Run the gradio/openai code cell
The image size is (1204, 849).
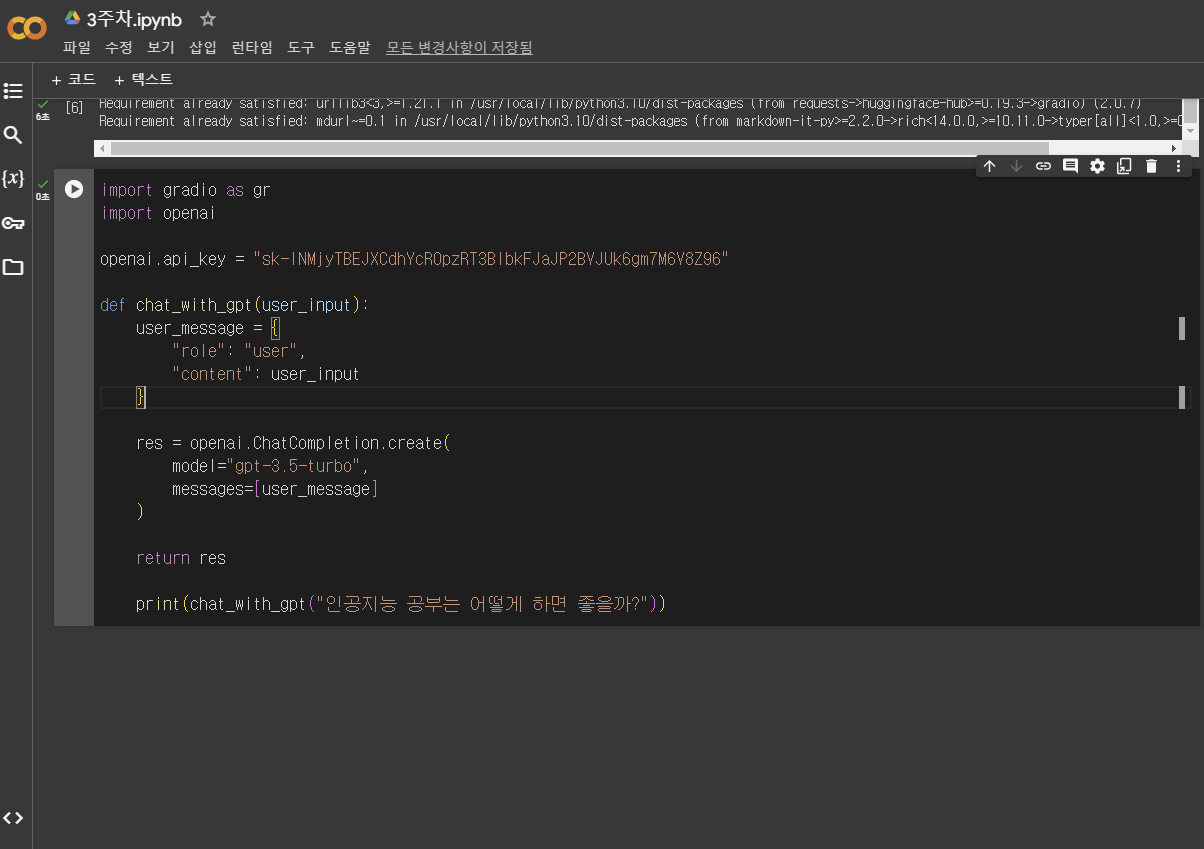(74, 189)
